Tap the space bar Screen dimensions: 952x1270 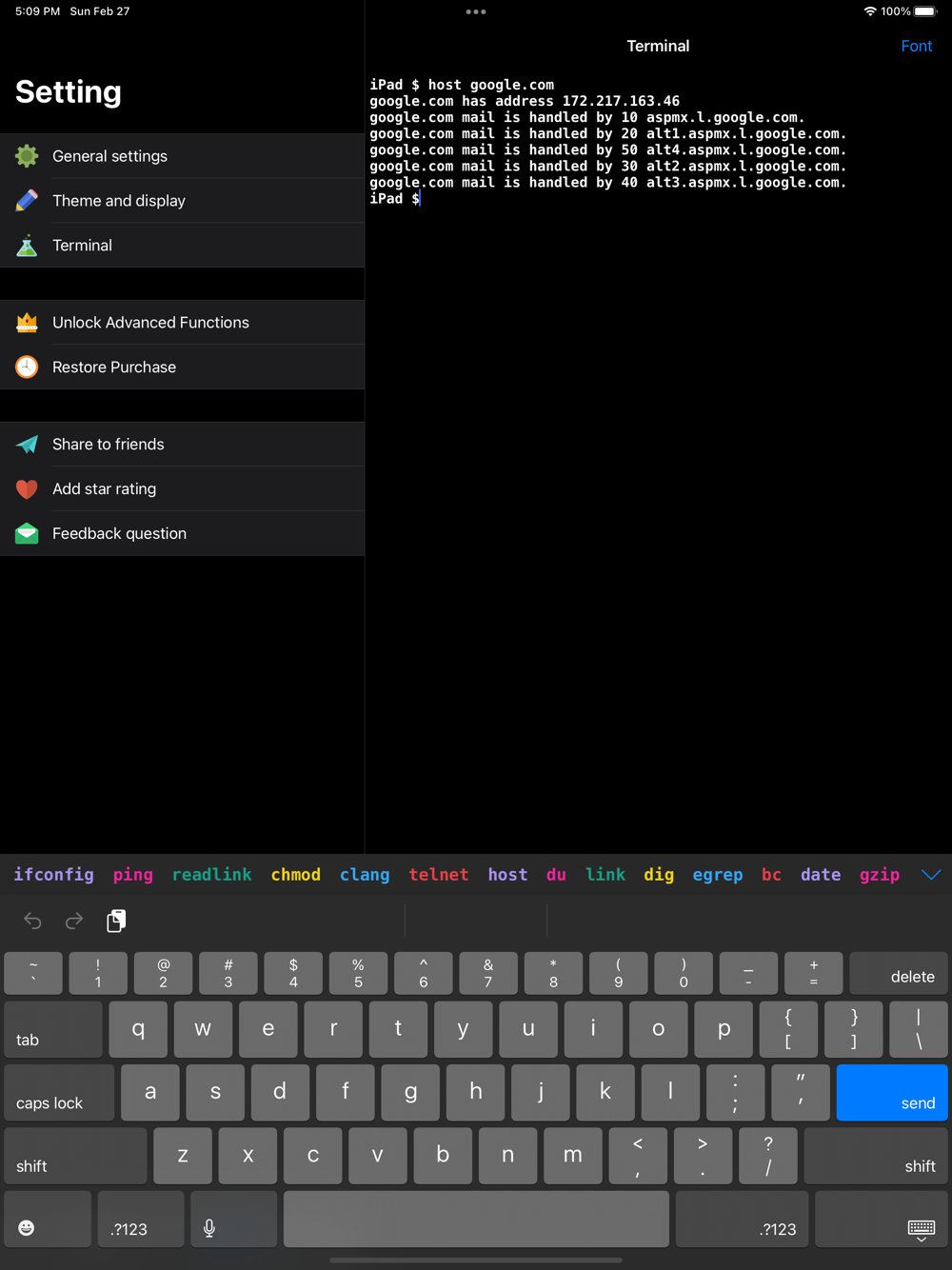coord(476,1219)
